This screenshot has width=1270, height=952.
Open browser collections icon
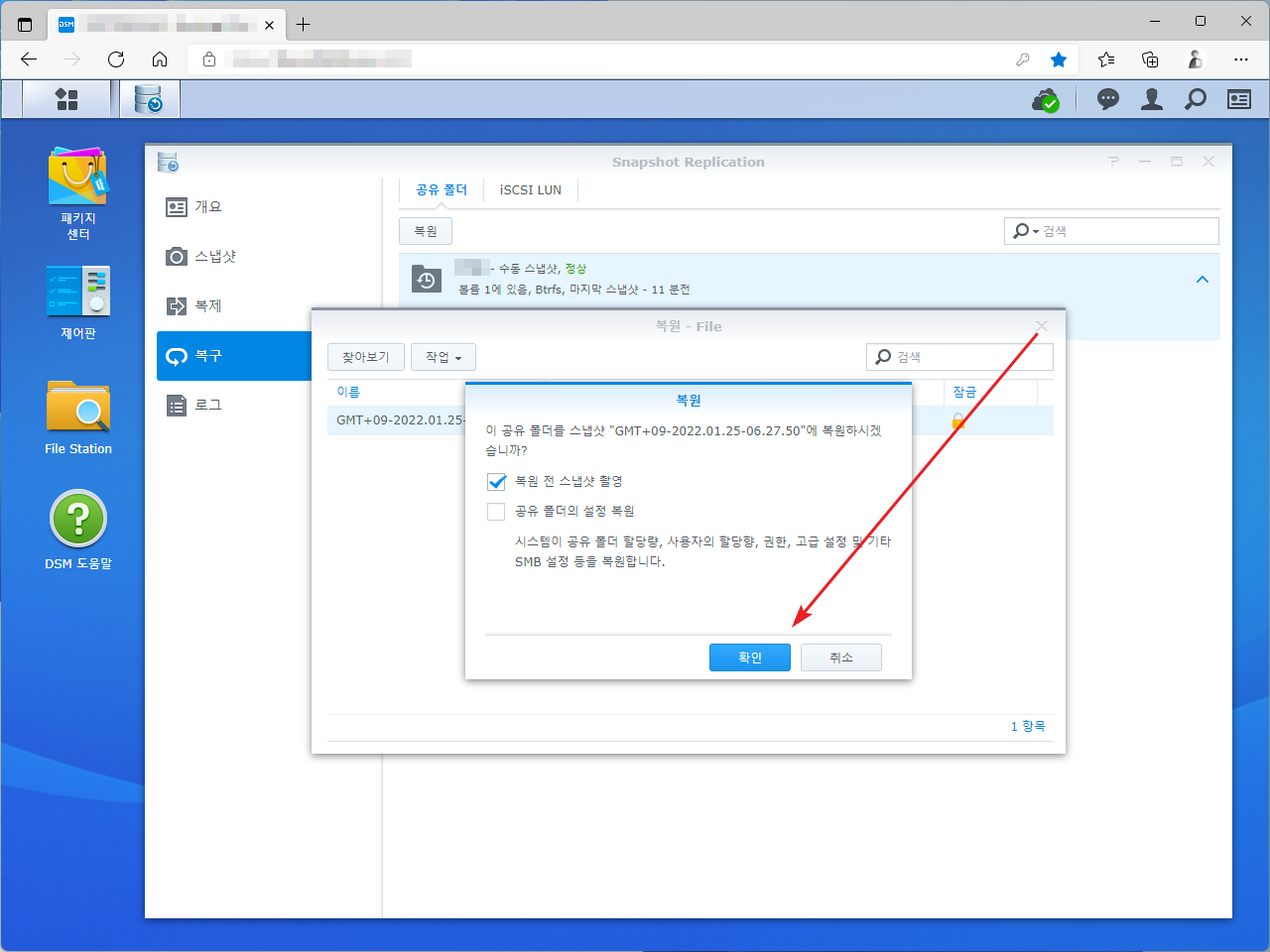tap(1150, 59)
